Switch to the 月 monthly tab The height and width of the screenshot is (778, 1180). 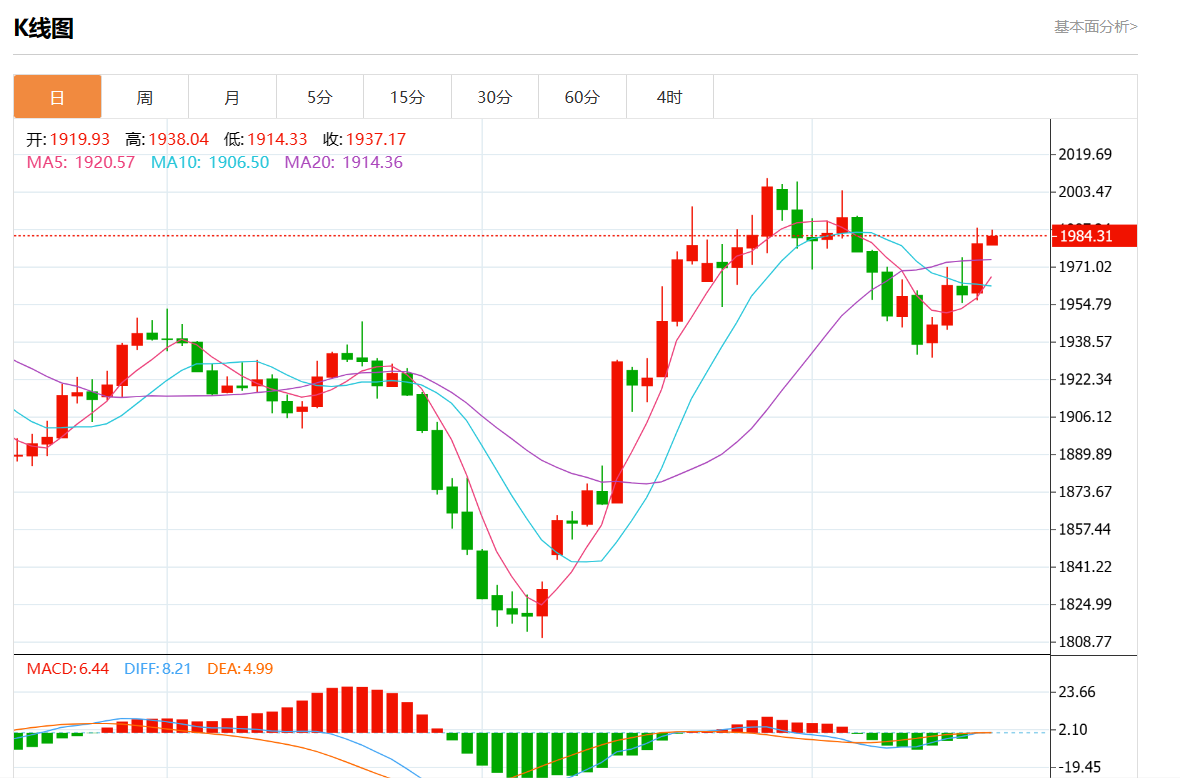[232, 97]
